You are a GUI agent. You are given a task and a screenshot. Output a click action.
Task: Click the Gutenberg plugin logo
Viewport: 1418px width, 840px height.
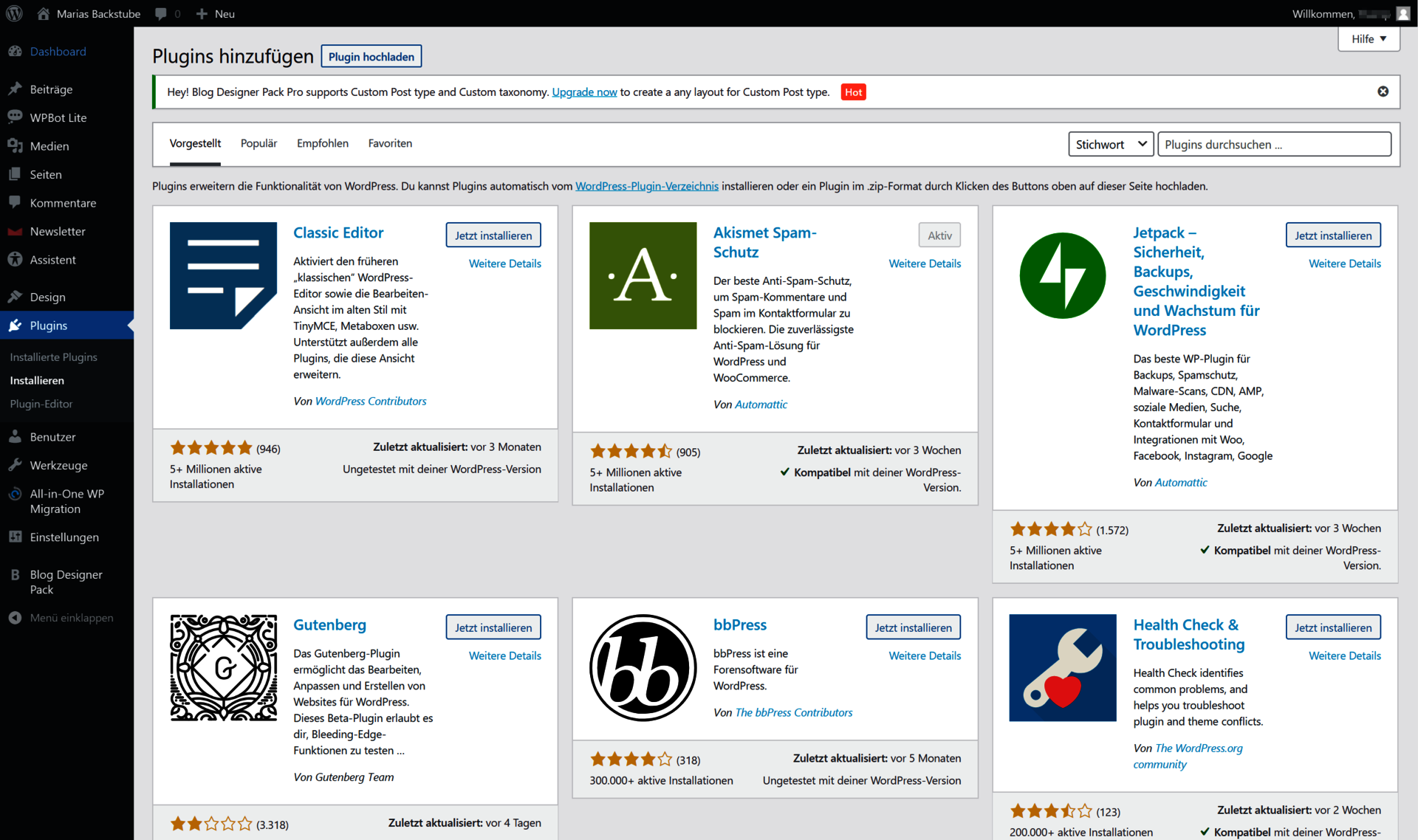pyautogui.click(x=223, y=667)
